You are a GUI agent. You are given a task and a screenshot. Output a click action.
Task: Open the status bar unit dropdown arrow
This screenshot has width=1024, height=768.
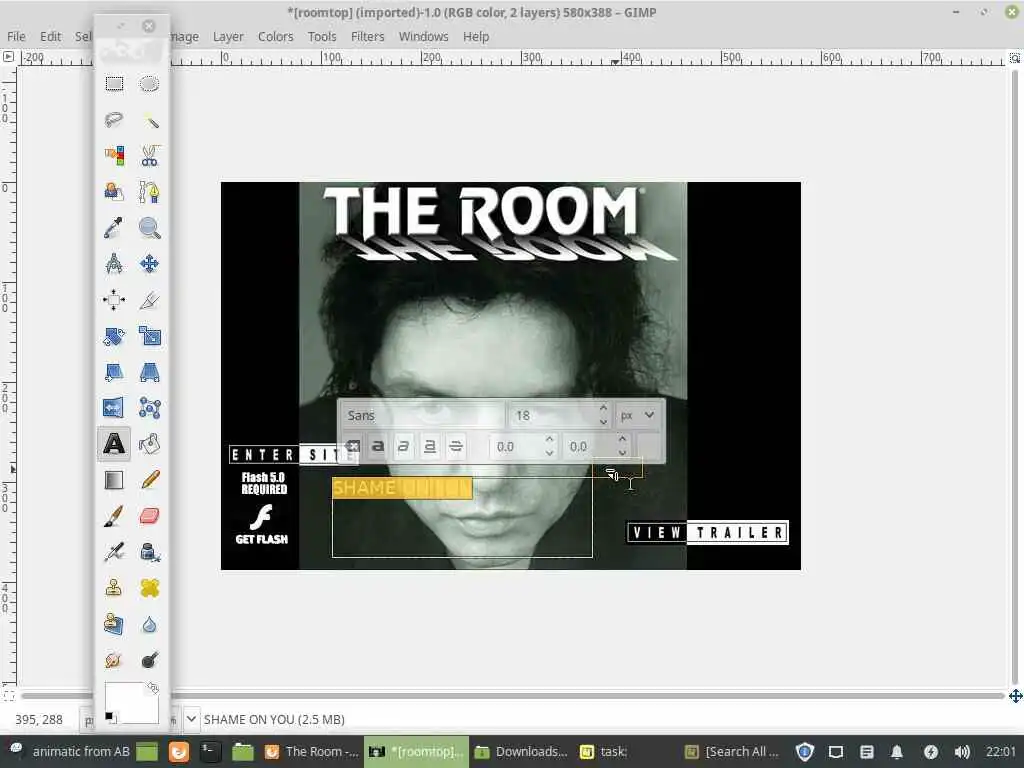[191, 719]
